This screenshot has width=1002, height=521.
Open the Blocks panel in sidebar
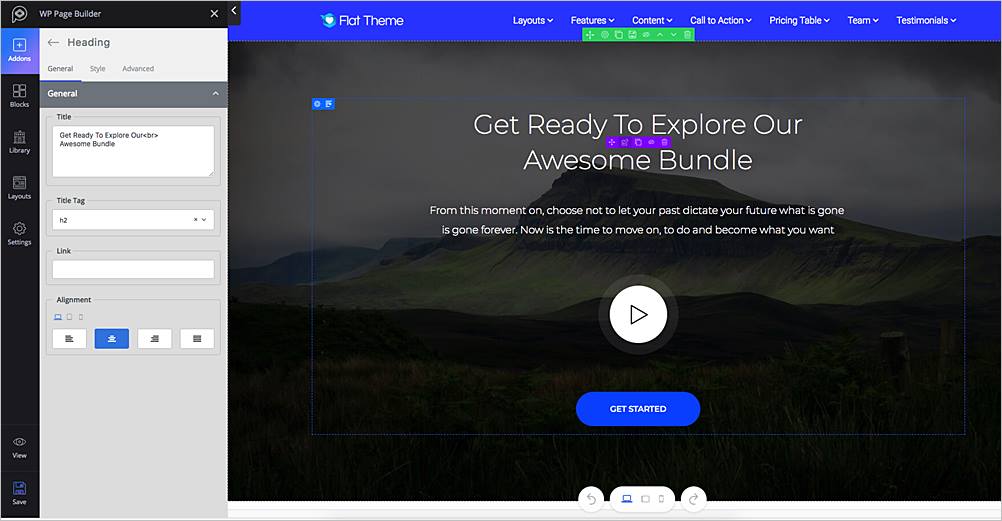(19, 95)
